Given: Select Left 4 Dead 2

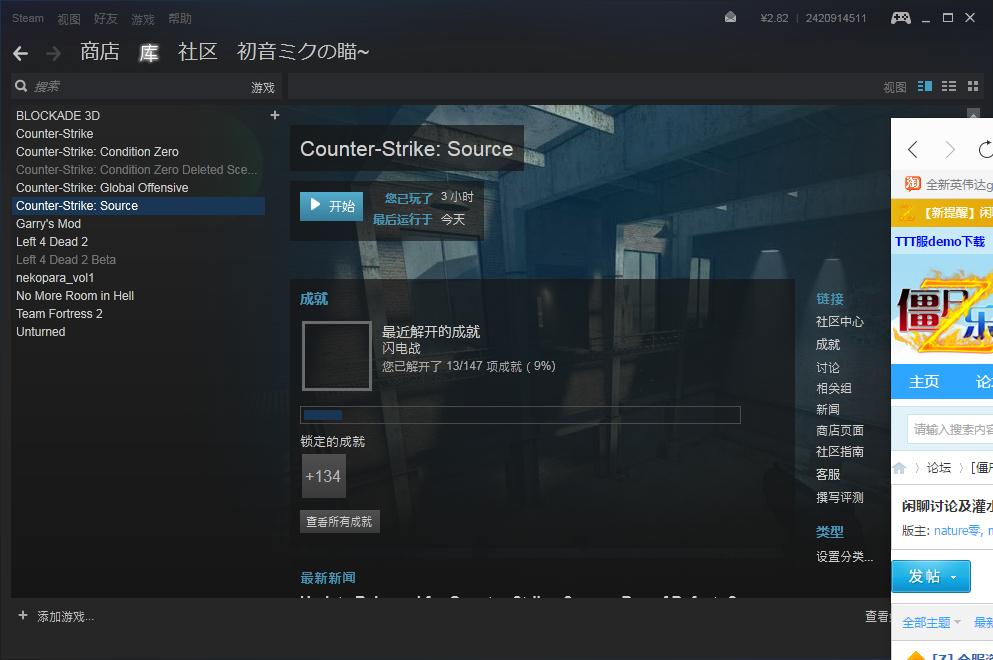Looking at the screenshot, I should coord(52,242).
